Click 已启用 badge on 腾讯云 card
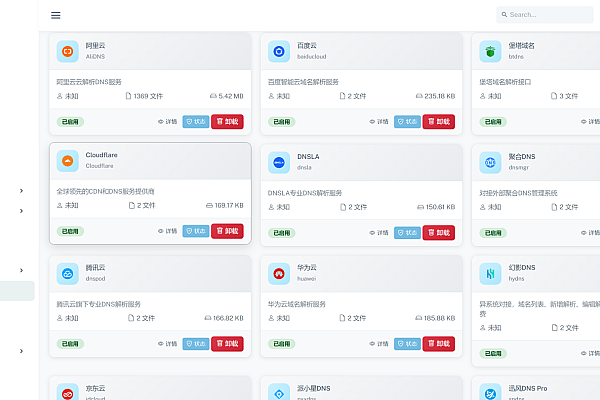This screenshot has width=600, height=400. point(70,344)
